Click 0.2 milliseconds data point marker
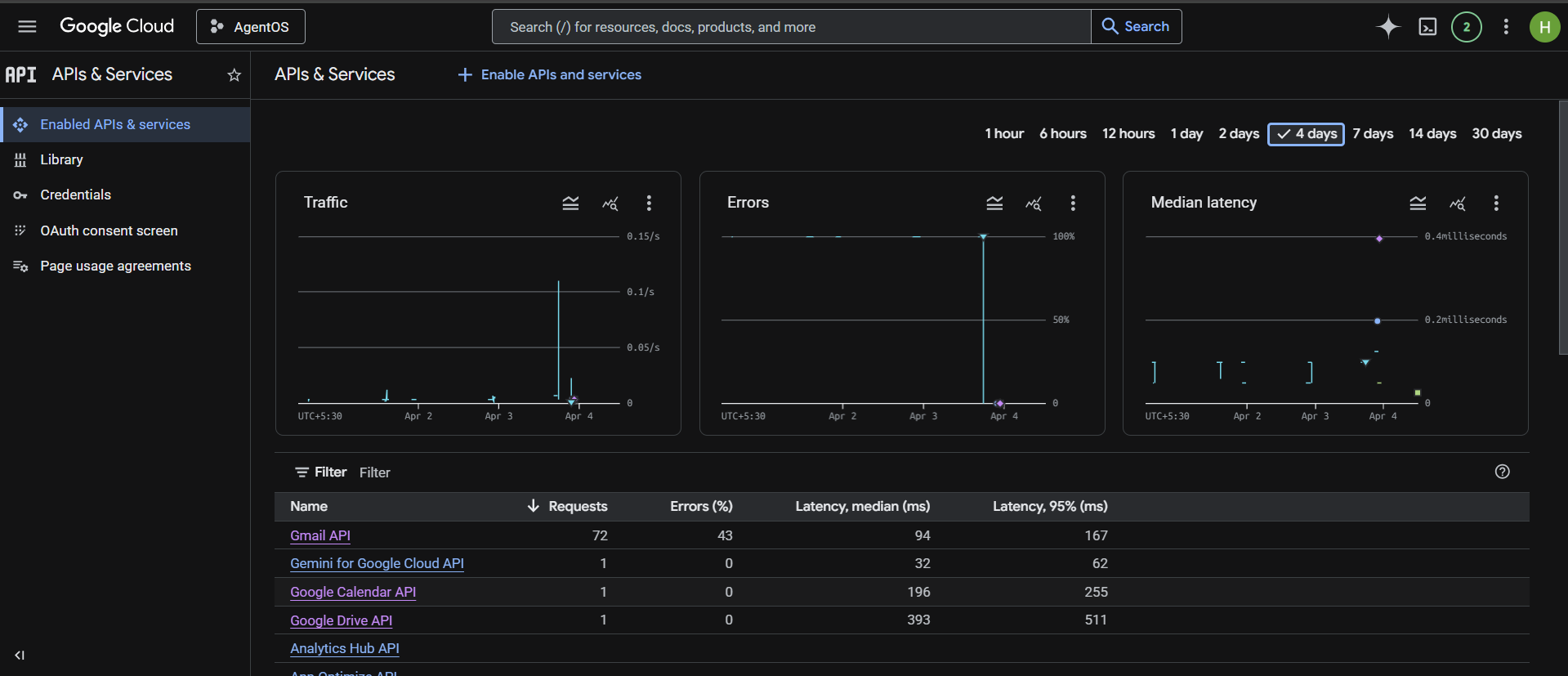This screenshot has height=676, width=1568. point(1378,321)
